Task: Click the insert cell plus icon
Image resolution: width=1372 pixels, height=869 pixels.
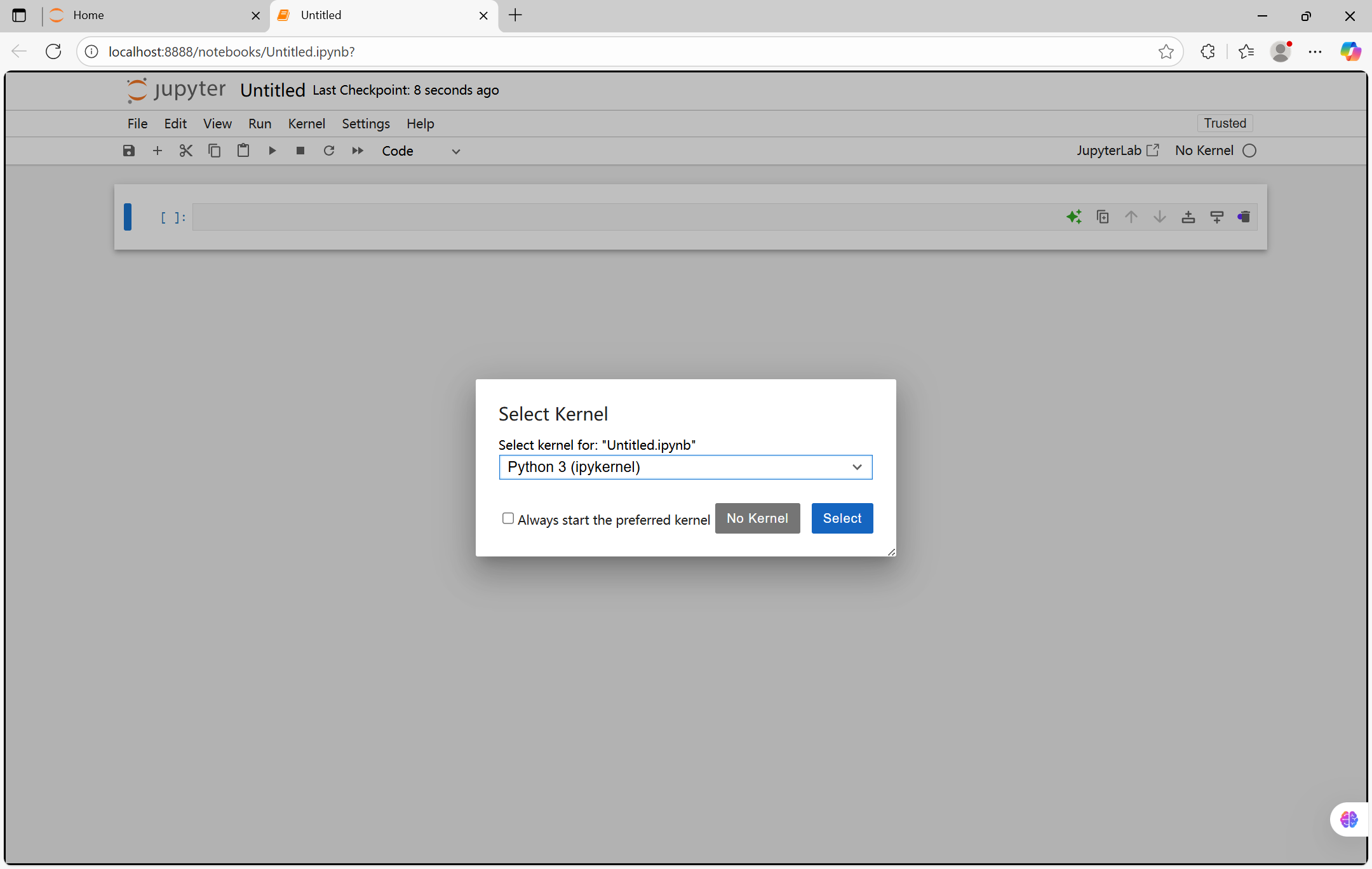Action: coord(158,151)
